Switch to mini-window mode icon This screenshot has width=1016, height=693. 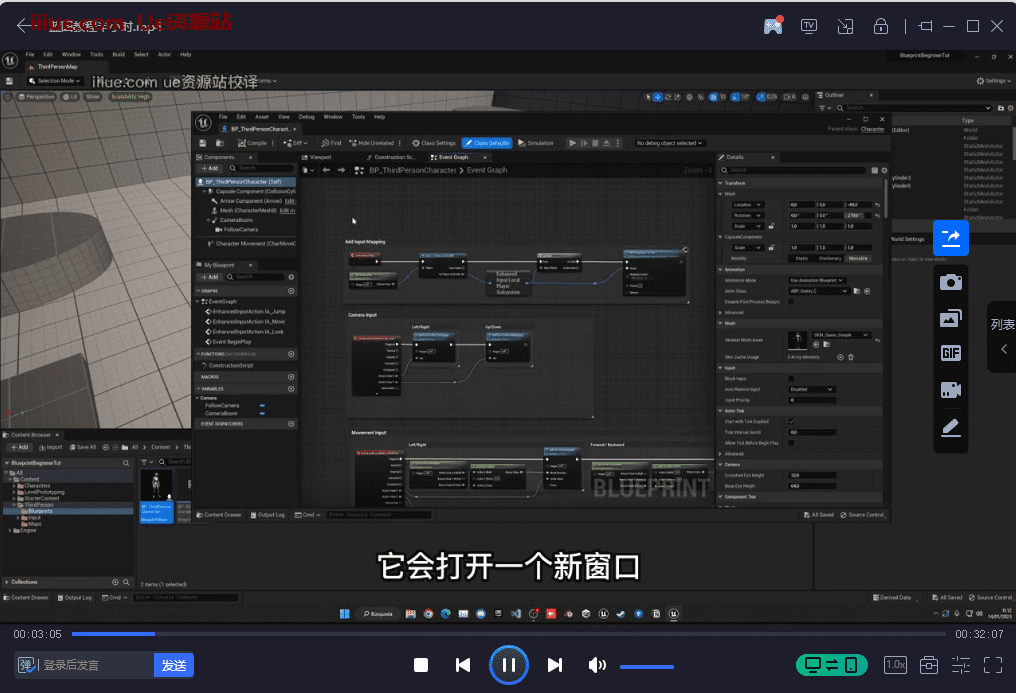click(x=845, y=26)
